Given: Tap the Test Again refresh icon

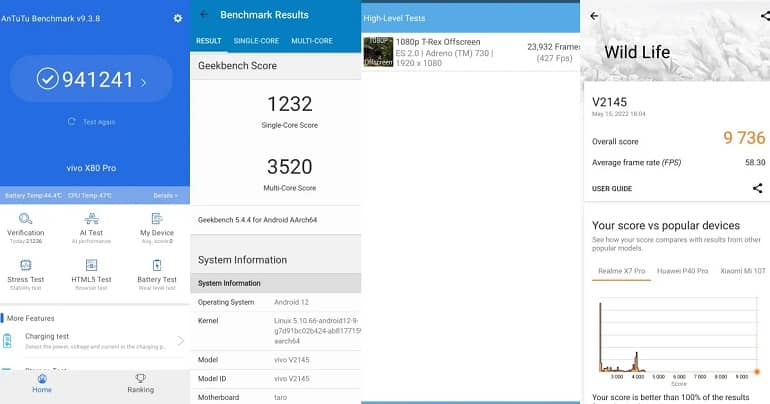Looking at the screenshot, I should point(72,121).
